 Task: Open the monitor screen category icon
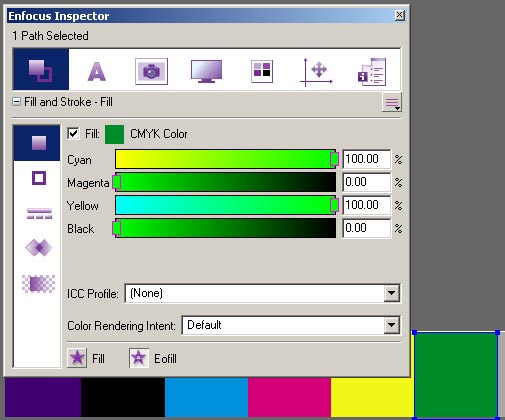tap(206, 71)
